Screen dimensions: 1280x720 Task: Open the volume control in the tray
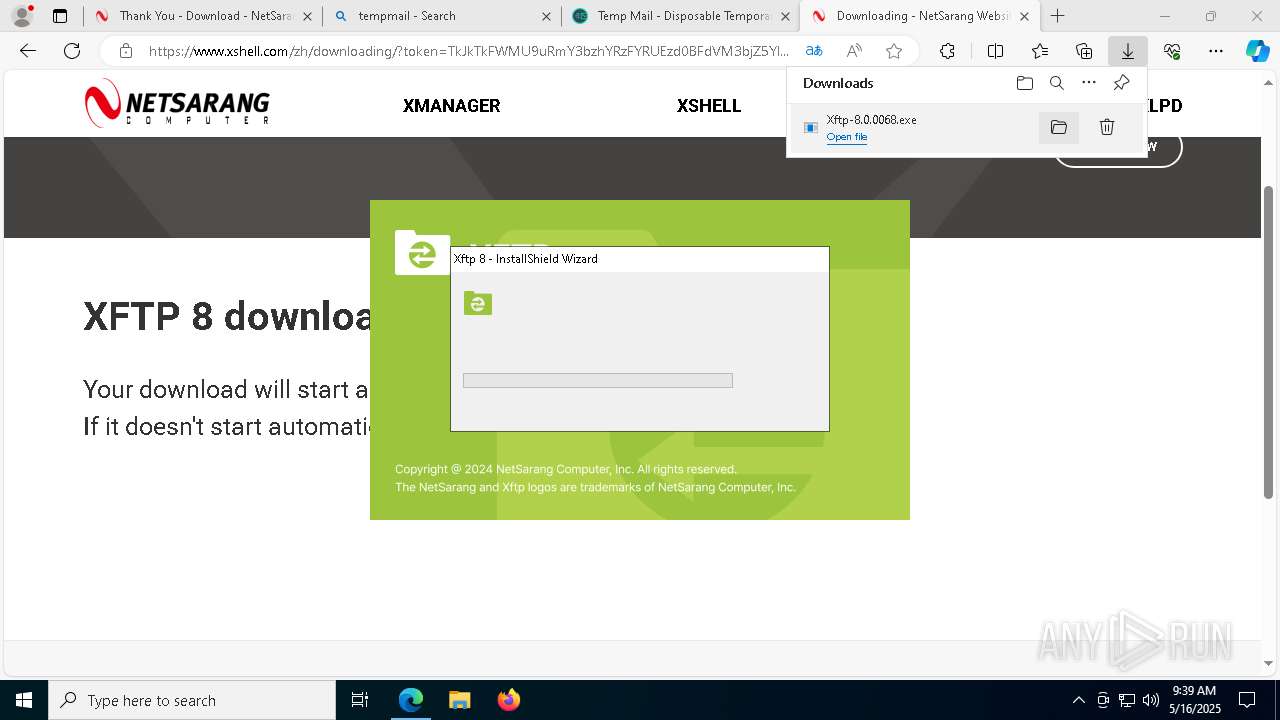(1150, 700)
